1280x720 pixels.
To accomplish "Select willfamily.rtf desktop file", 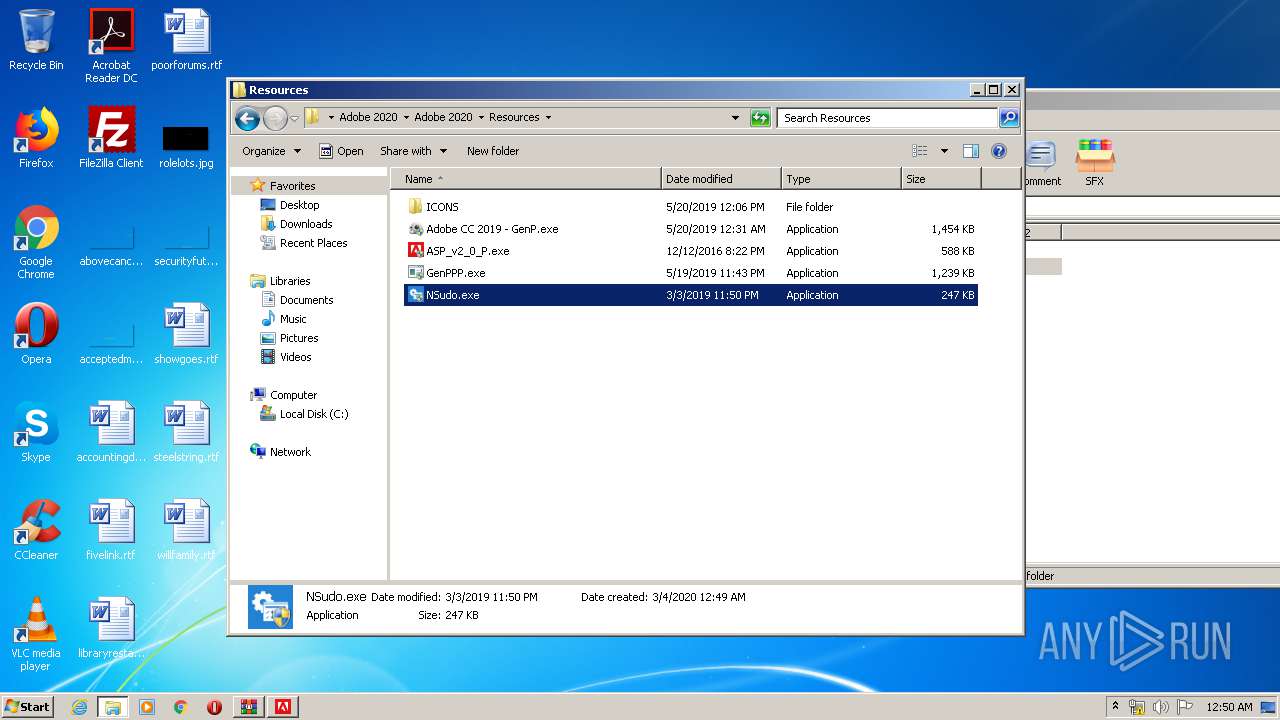I will (x=186, y=530).
